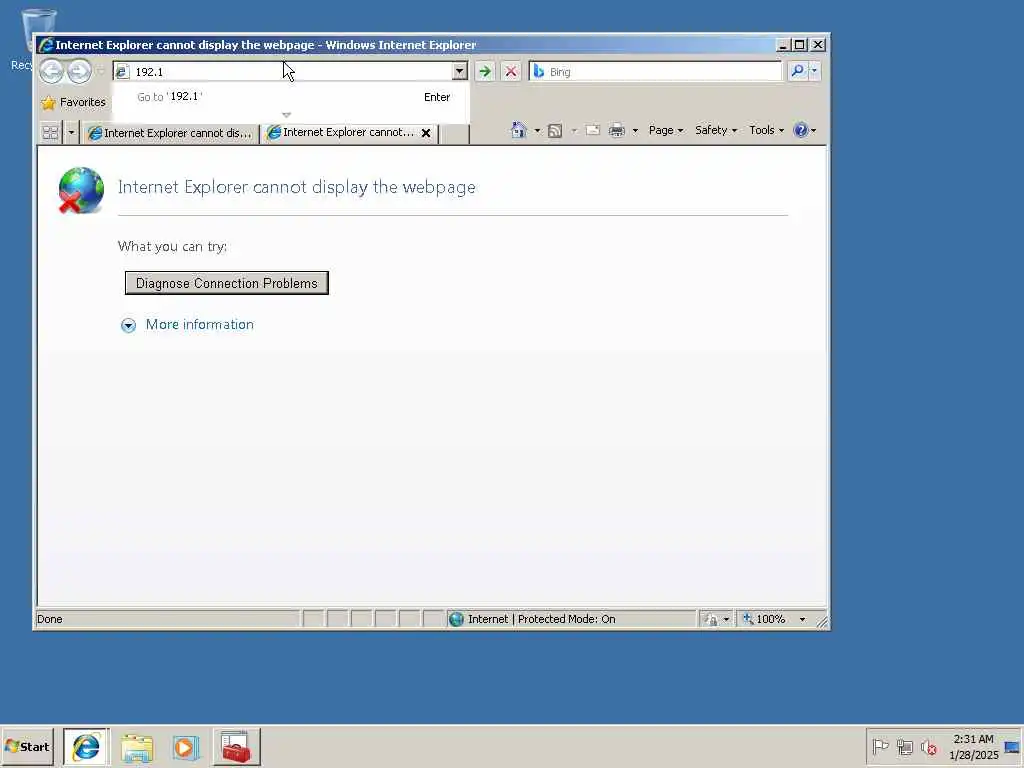Open the Quick Tabs grid view
1024x768 pixels.
point(50,133)
